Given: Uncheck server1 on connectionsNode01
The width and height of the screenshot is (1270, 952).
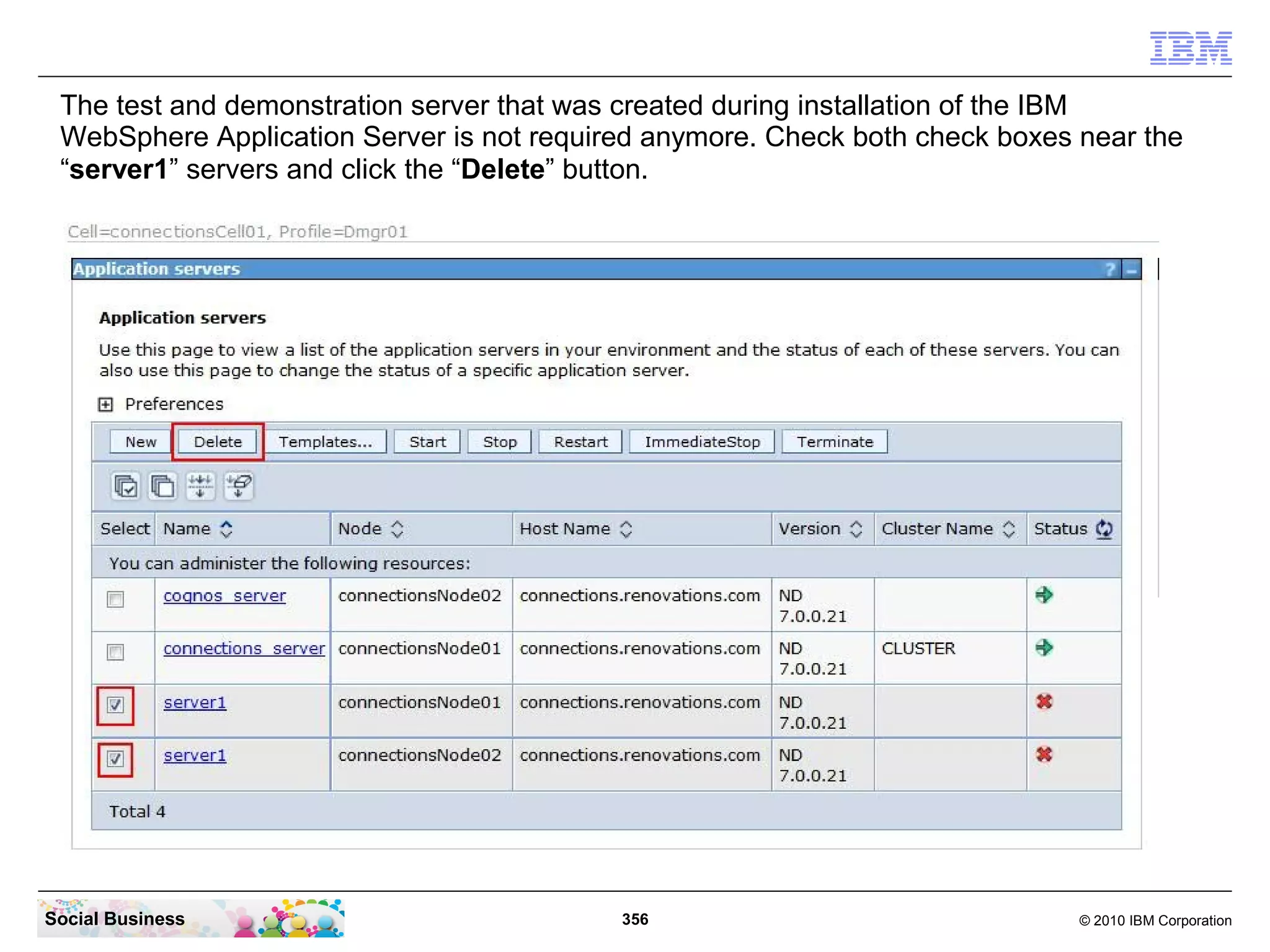Looking at the screenshot, I should point(115,705).
